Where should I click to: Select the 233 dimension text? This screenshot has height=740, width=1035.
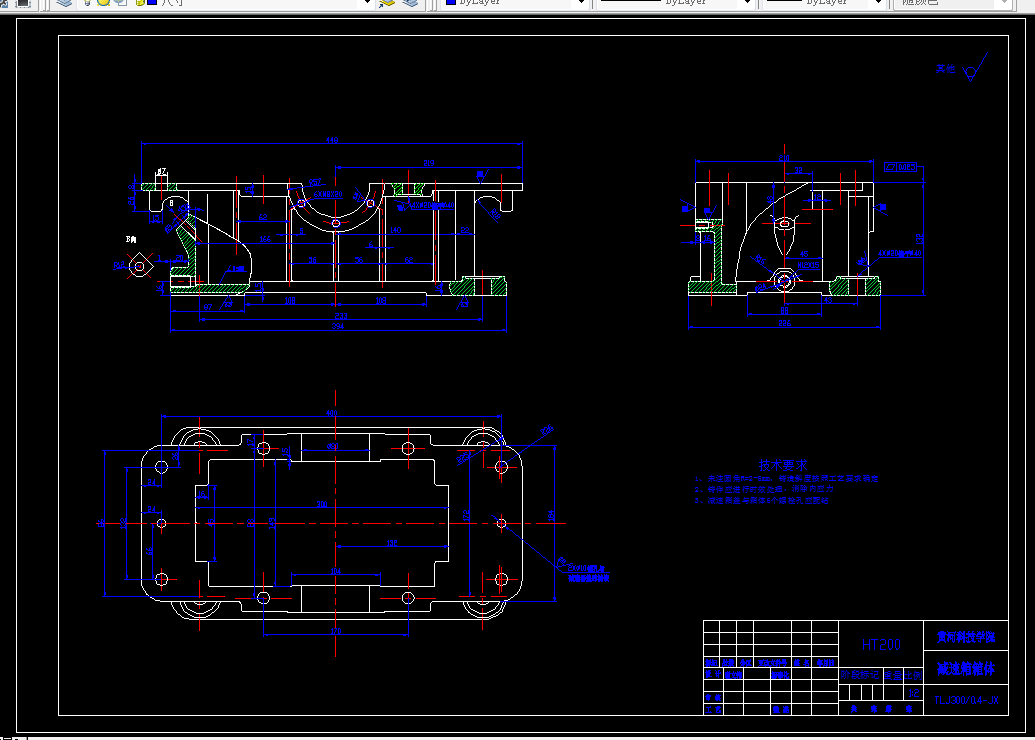coord(341,316)
